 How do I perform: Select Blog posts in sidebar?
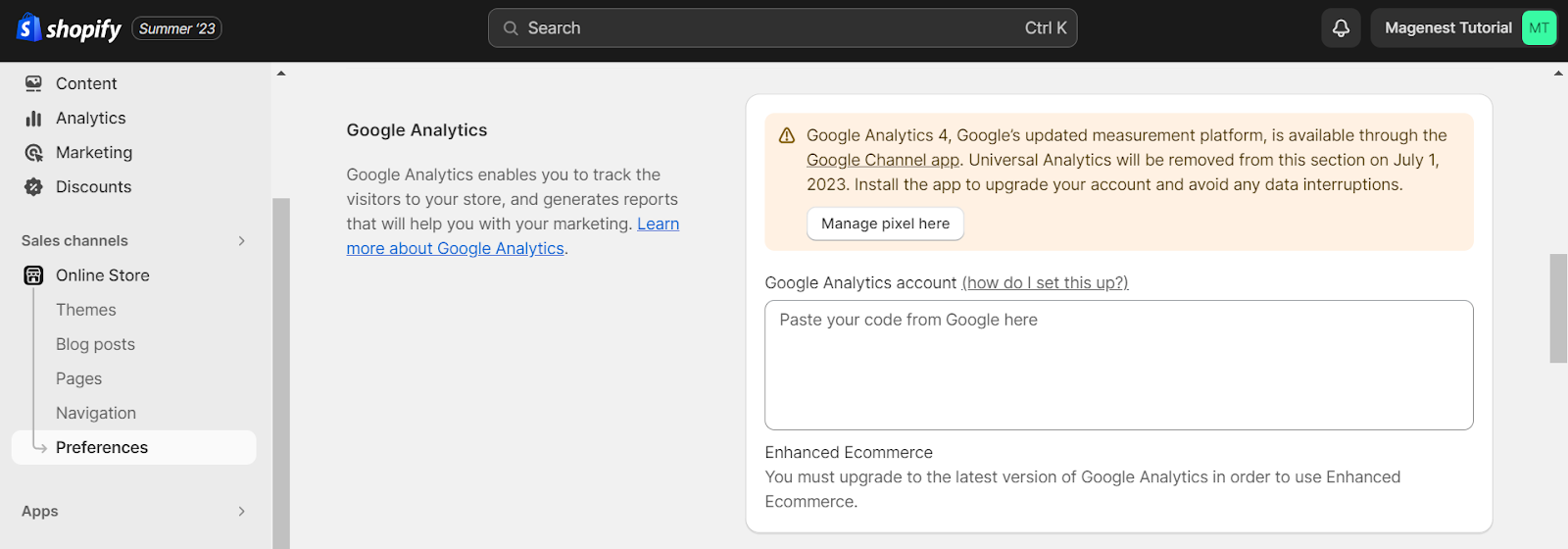[95, 344]
